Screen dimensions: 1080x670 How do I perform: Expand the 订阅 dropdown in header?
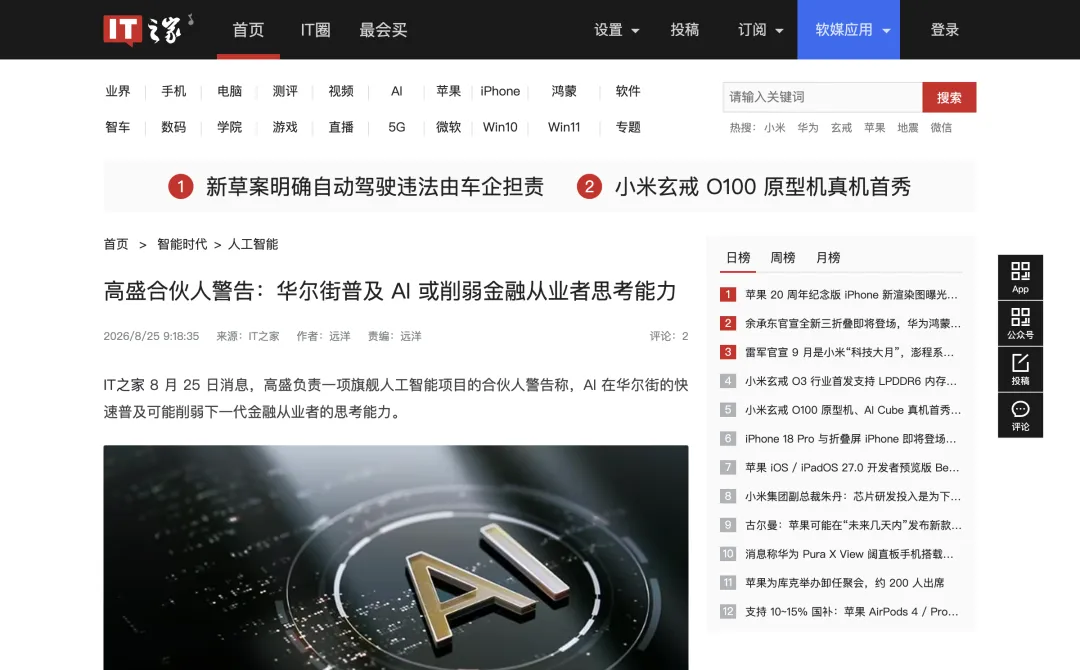pyautogui.click(x=760, y=30)
